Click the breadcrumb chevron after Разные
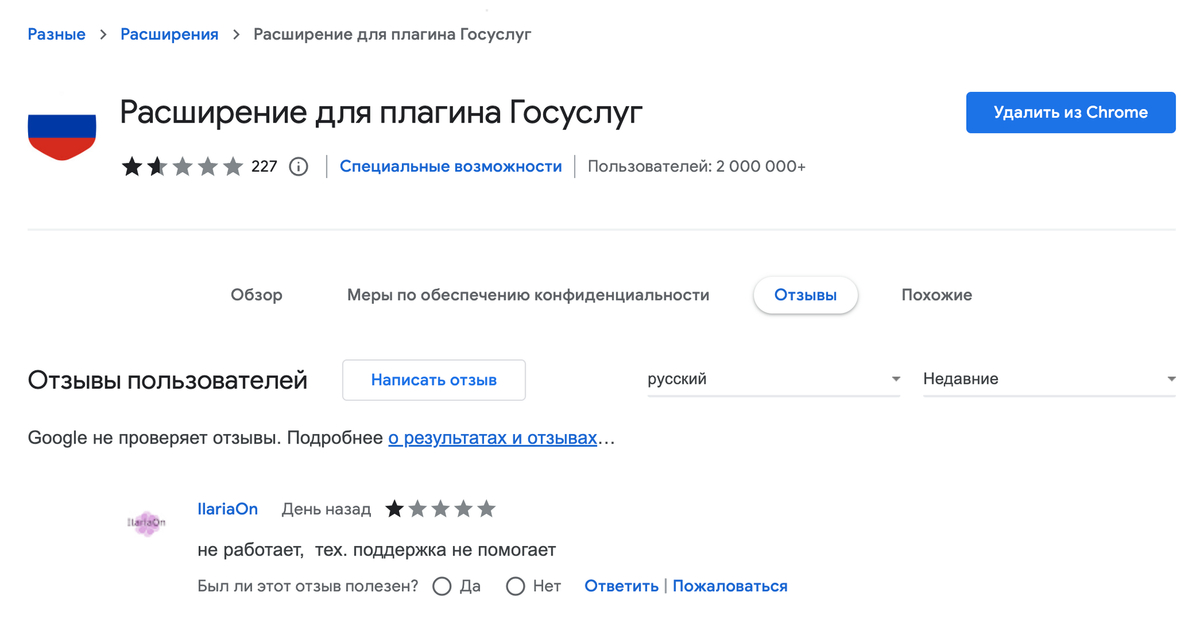1200x628 pixels. point(103,35)
